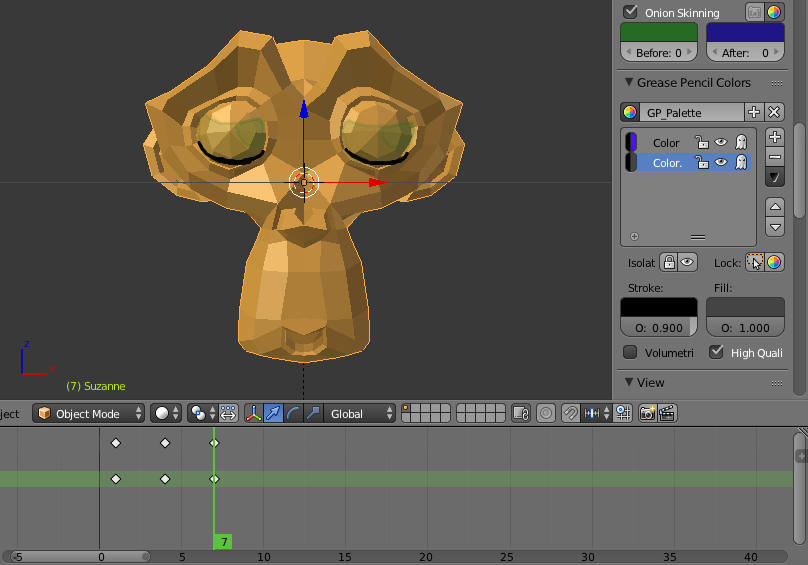Click the timeline horizontal scrollbar

(x=81, y=557)
